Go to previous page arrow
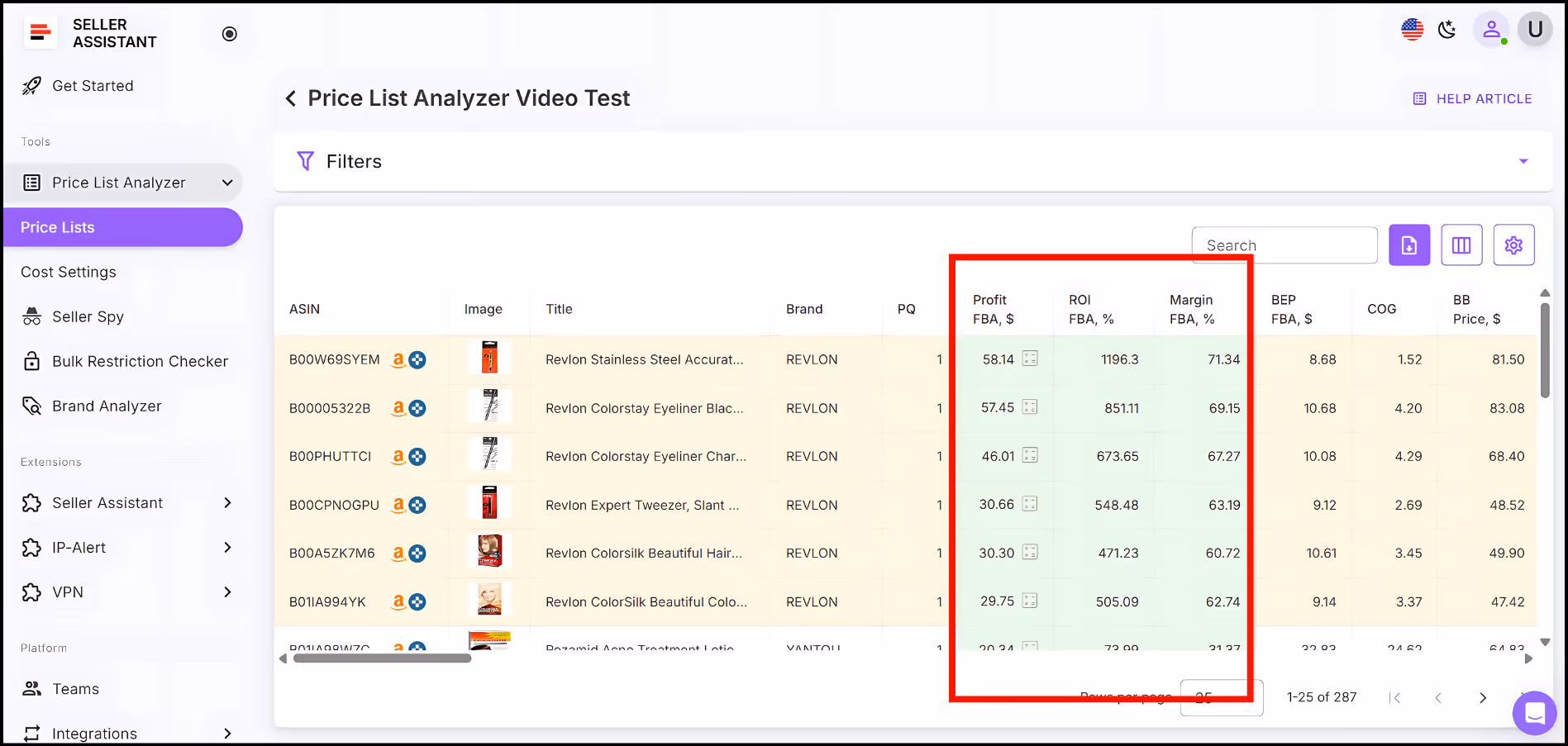 point(1438,698)
